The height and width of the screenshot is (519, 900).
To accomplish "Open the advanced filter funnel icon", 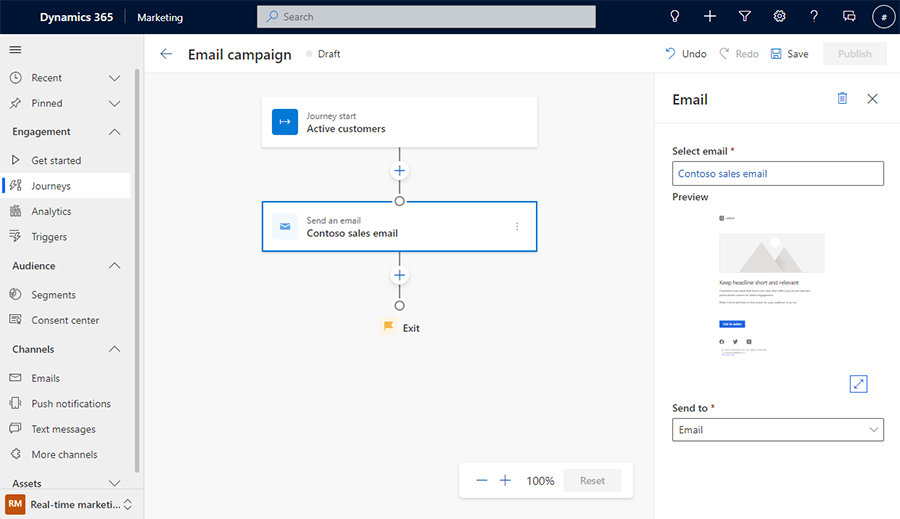I will 744,16.
